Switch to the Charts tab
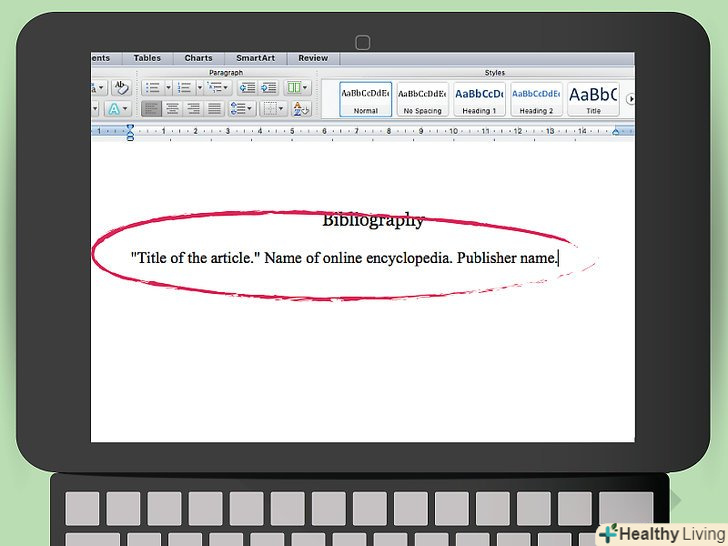Viewport: 728px width, 546px height. [x=198, y=58]
